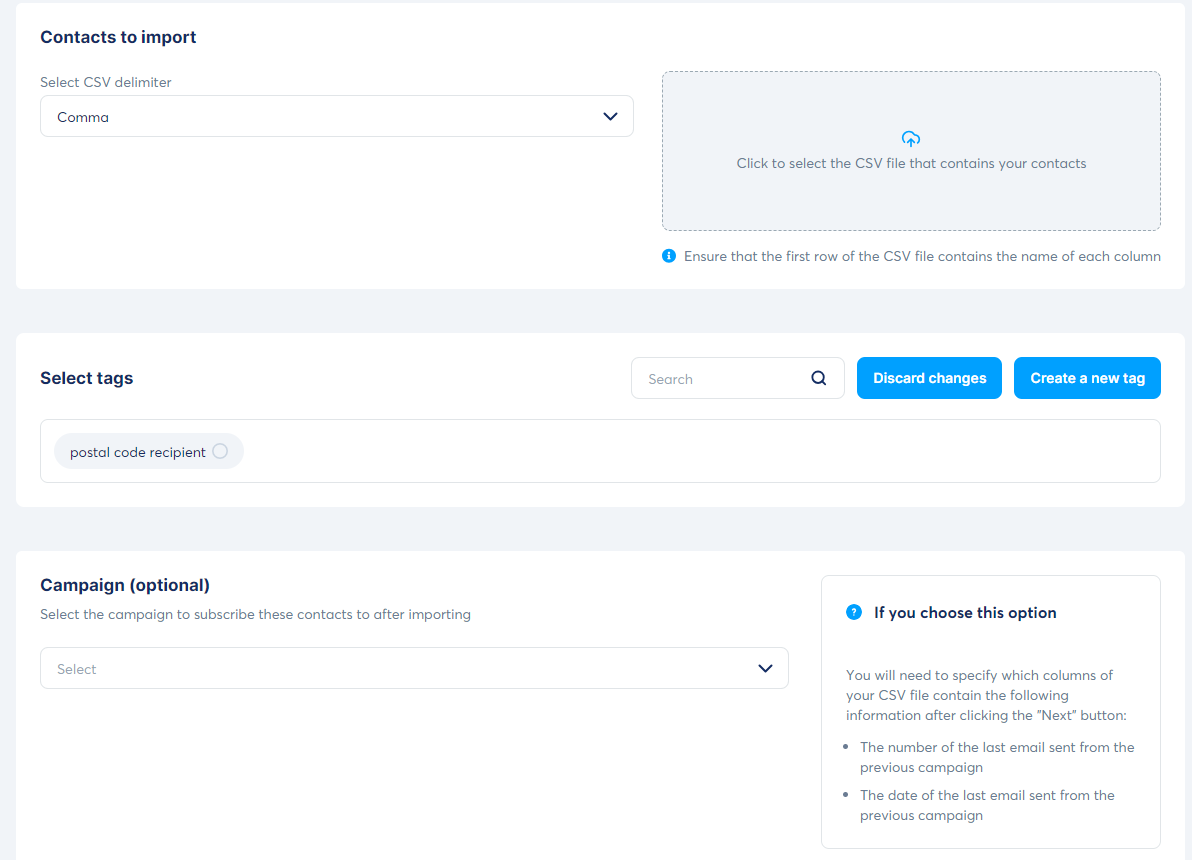This screenshot has width=1192, height=860.
Task: Click the search magnifier icon
Action: (819, 378)
